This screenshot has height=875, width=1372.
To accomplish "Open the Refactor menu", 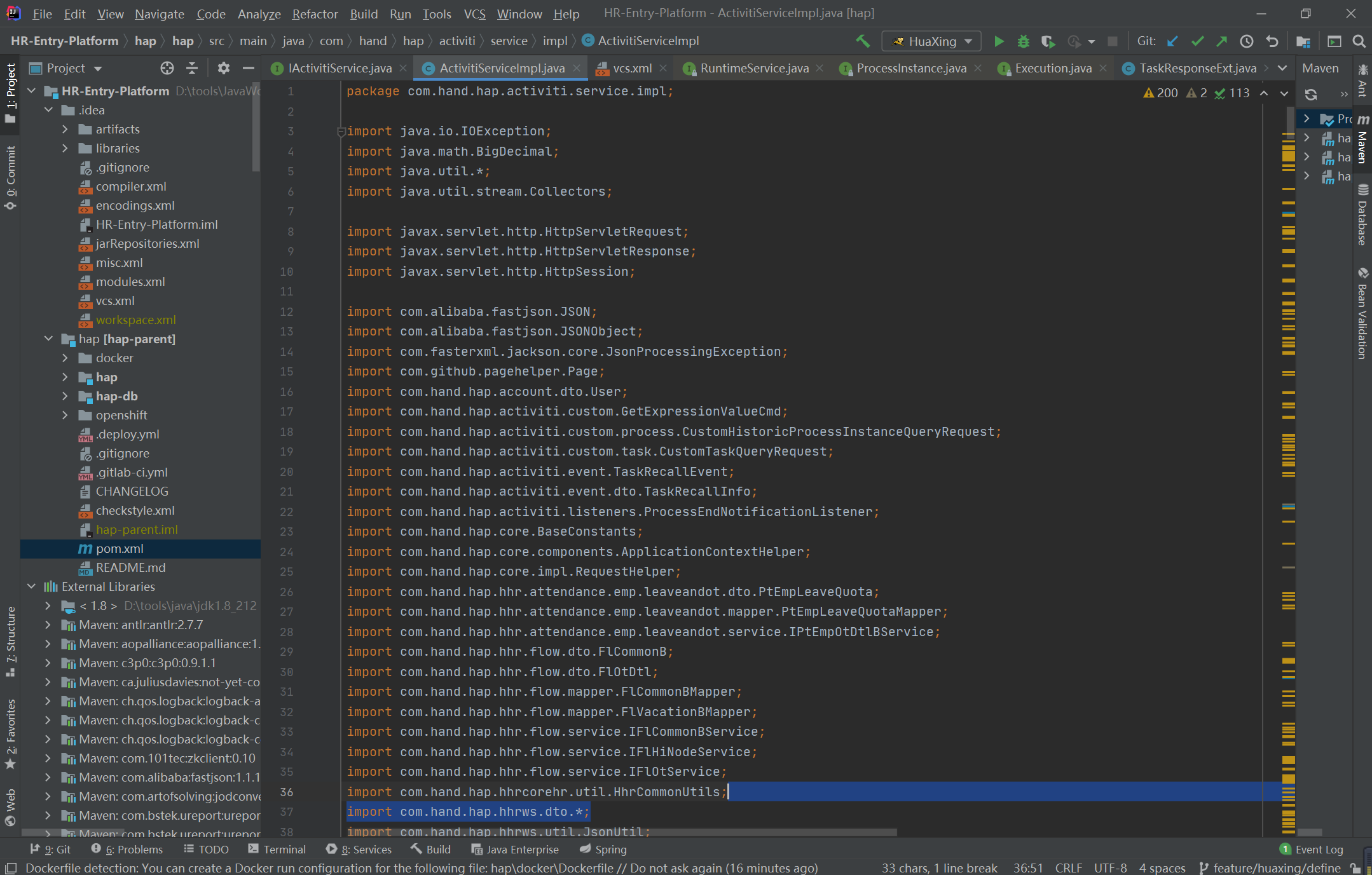I will pyautogui.click(x=315, y=14).
